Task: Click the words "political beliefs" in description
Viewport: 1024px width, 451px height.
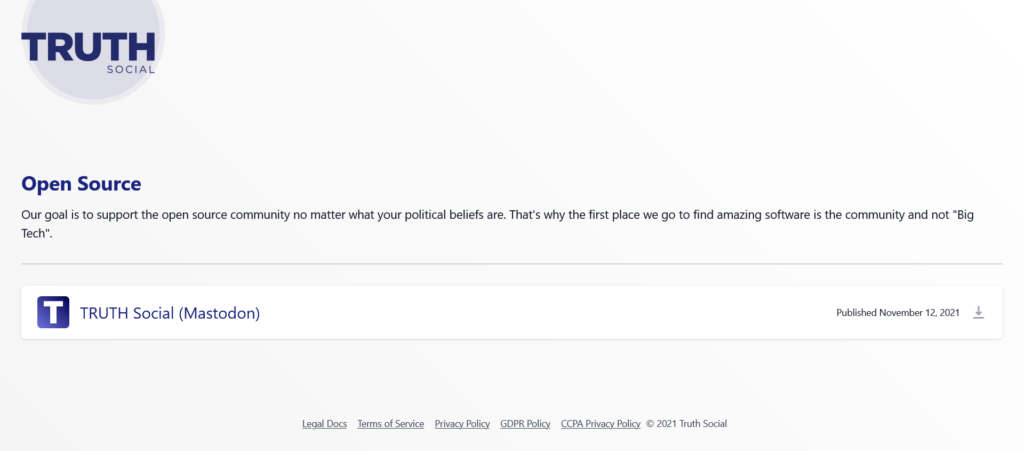Action: [x=440, y=215]
